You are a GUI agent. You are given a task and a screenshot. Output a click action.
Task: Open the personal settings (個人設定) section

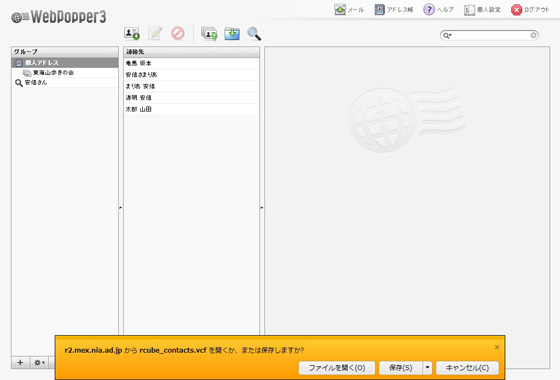482,10
